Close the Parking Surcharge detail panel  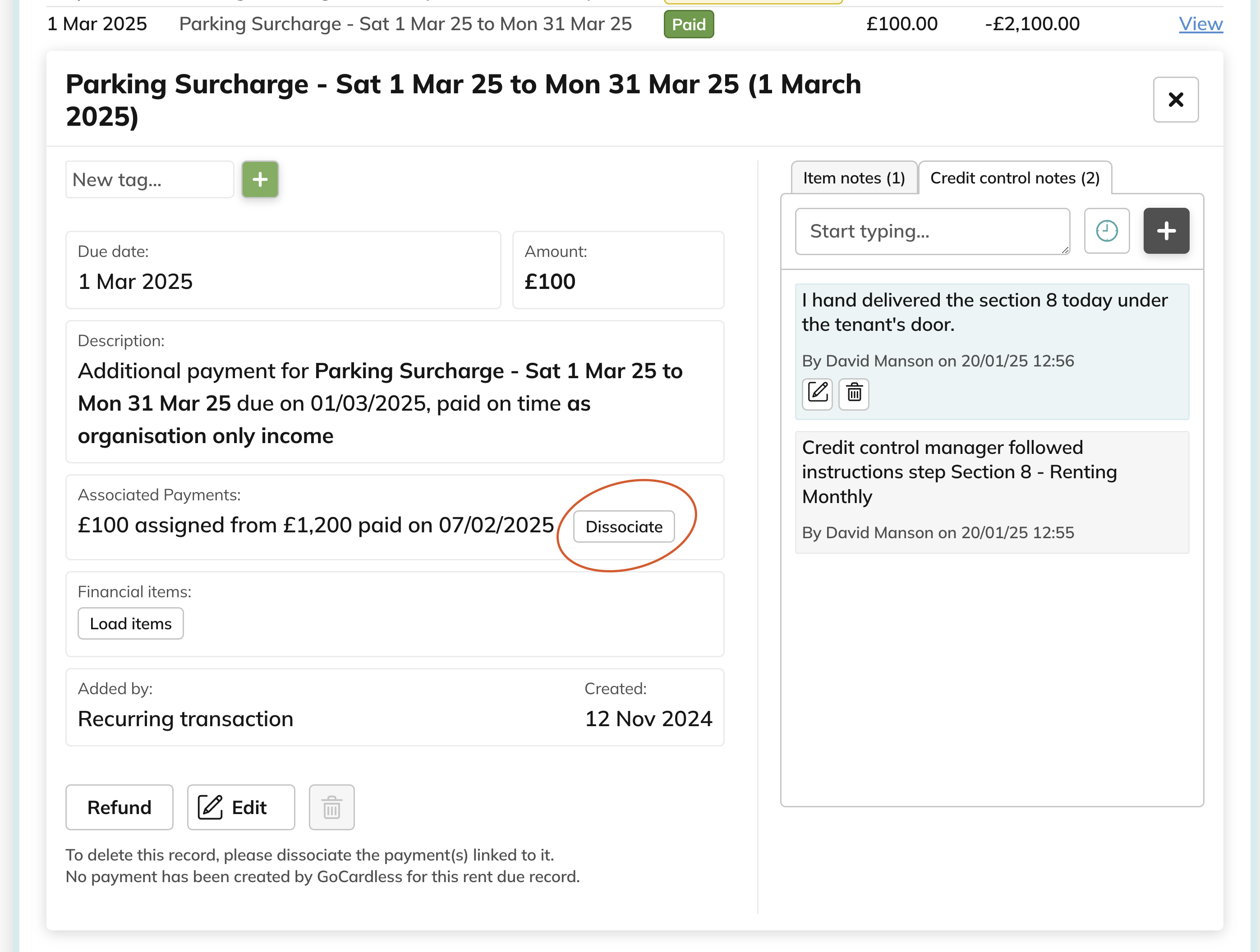pos(1175,100)
